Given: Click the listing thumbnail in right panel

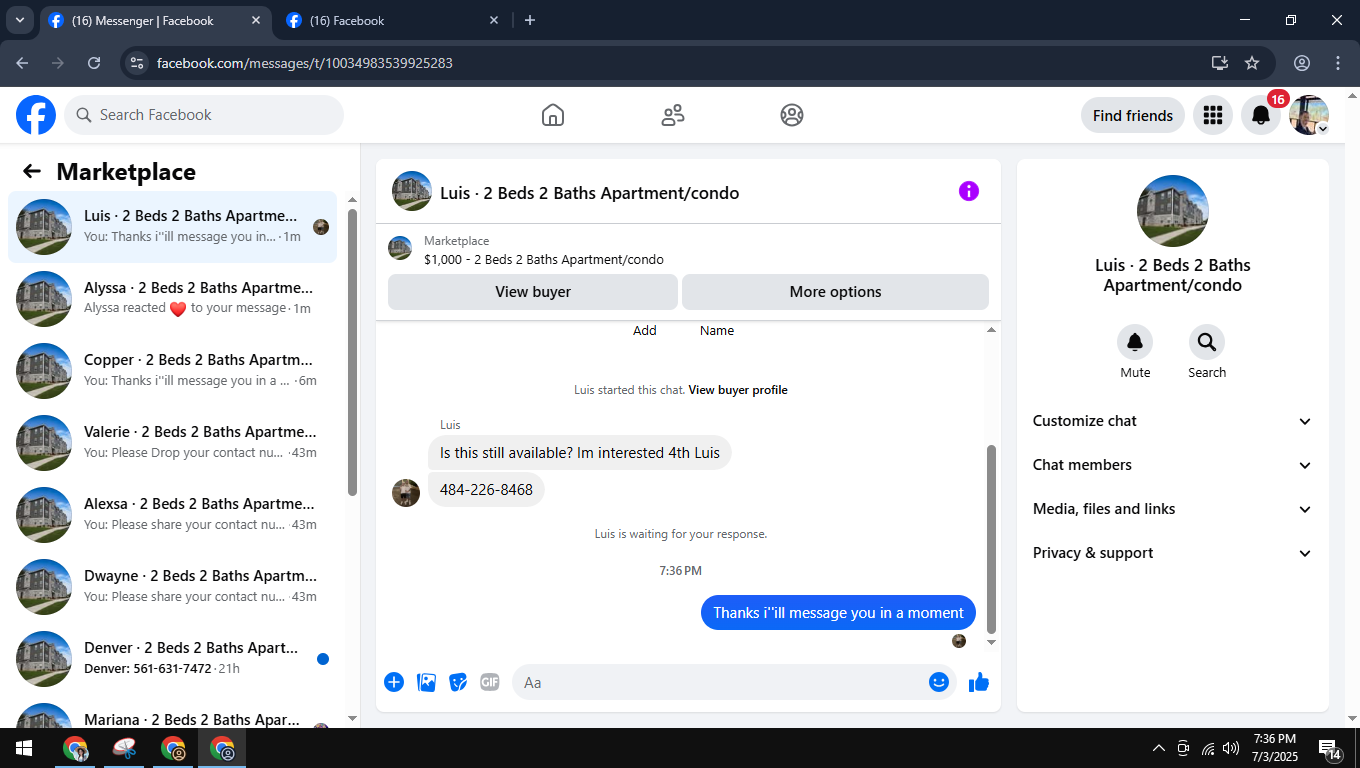Looking at the screenshot, I should [1173, 211].
